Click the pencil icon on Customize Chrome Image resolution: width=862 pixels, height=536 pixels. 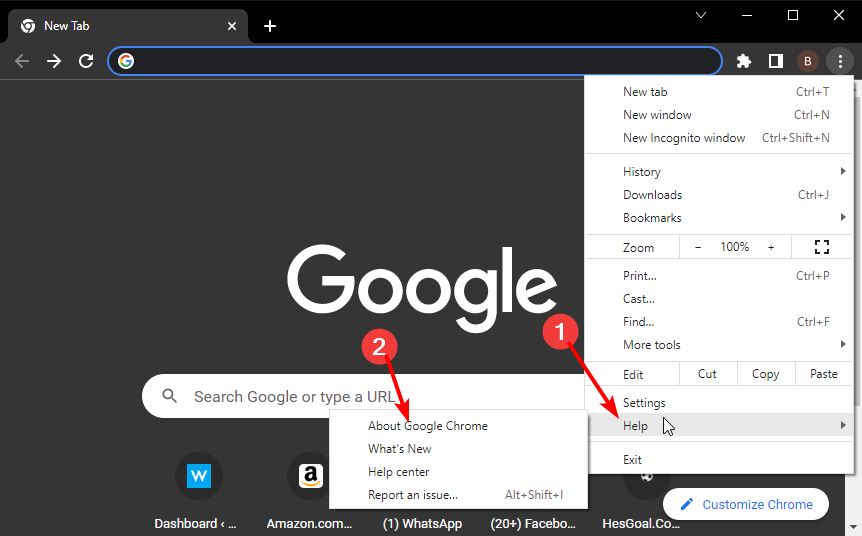point(687,504)
